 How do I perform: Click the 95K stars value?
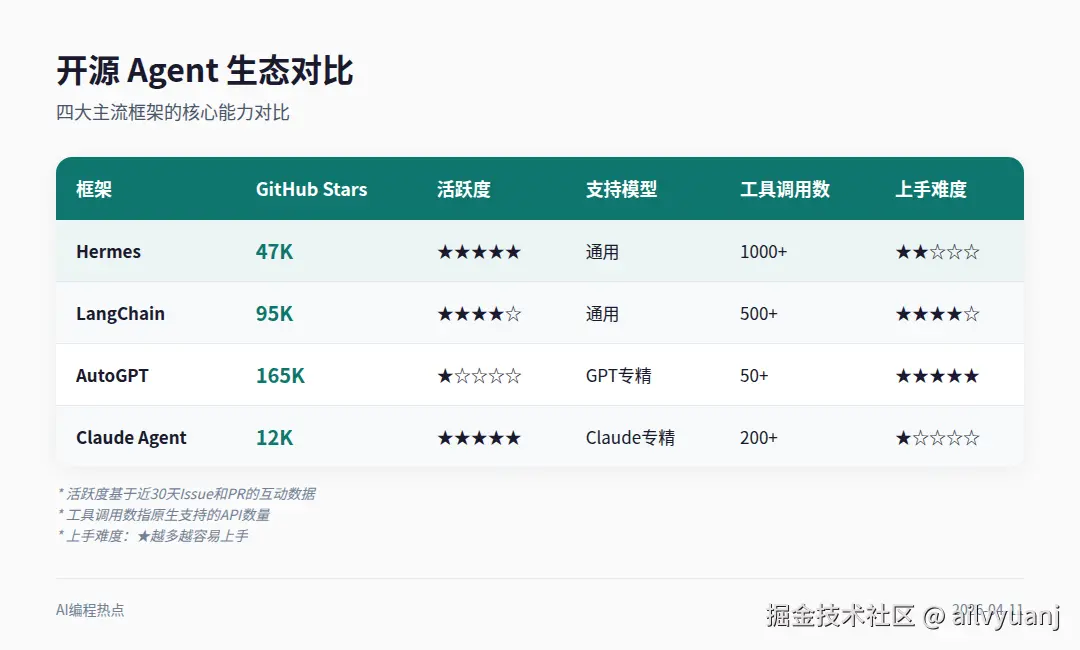click(x=274, y=313)
